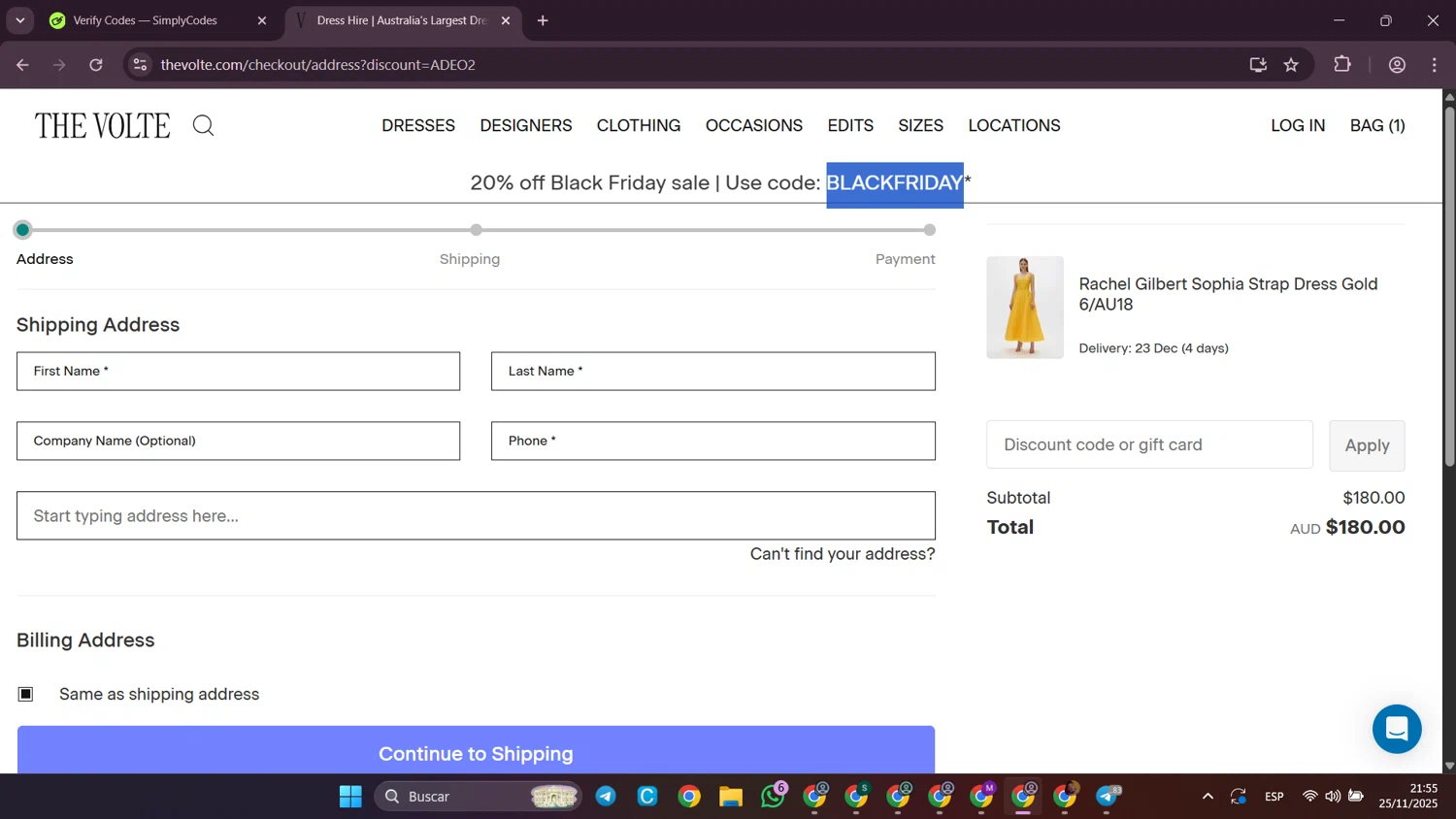Go back using browser back arrow
Viewport: 1456px width, 819px height.
click(22, 65)
